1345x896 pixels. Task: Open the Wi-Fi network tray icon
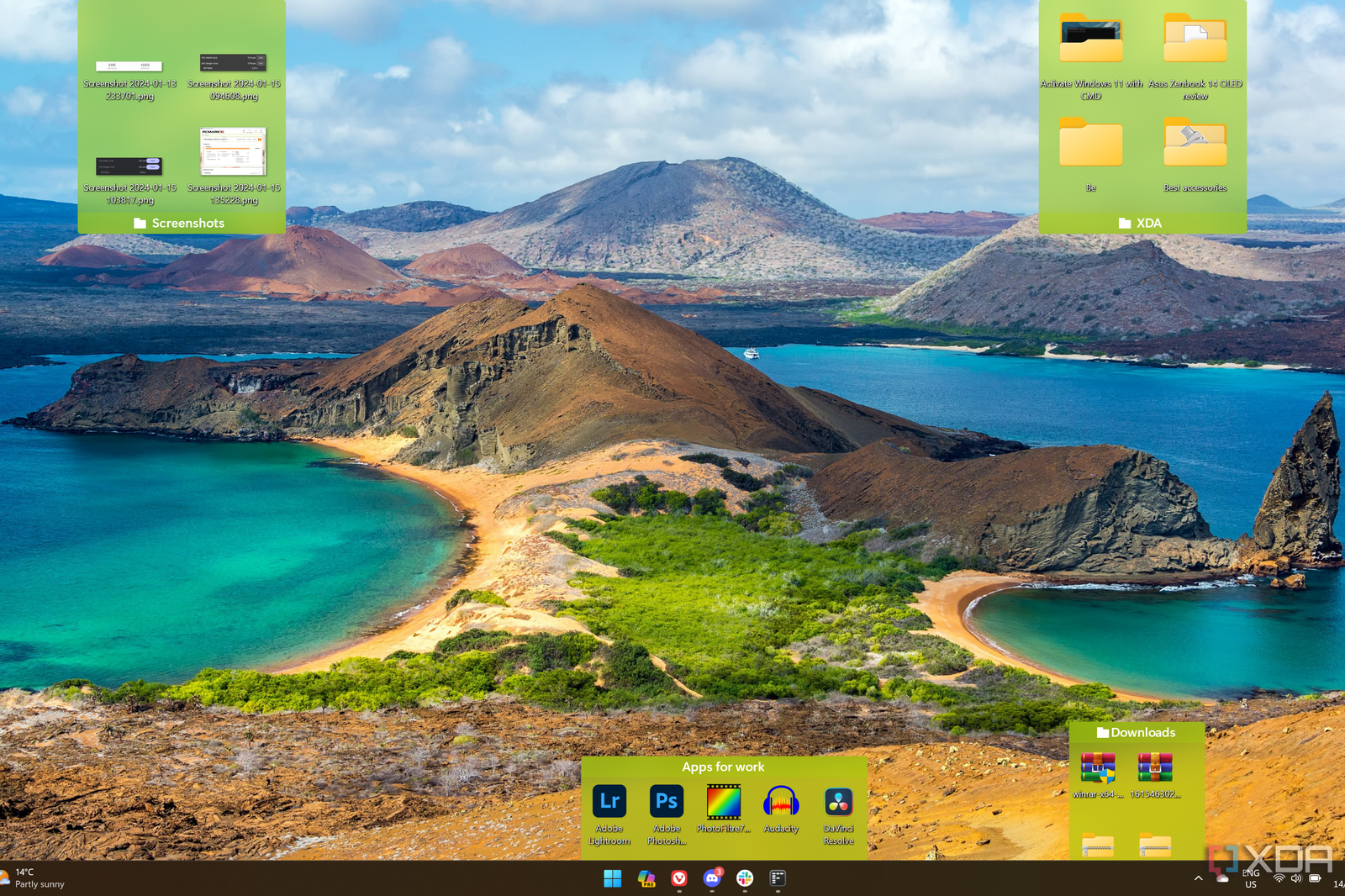click(1279, 878)
